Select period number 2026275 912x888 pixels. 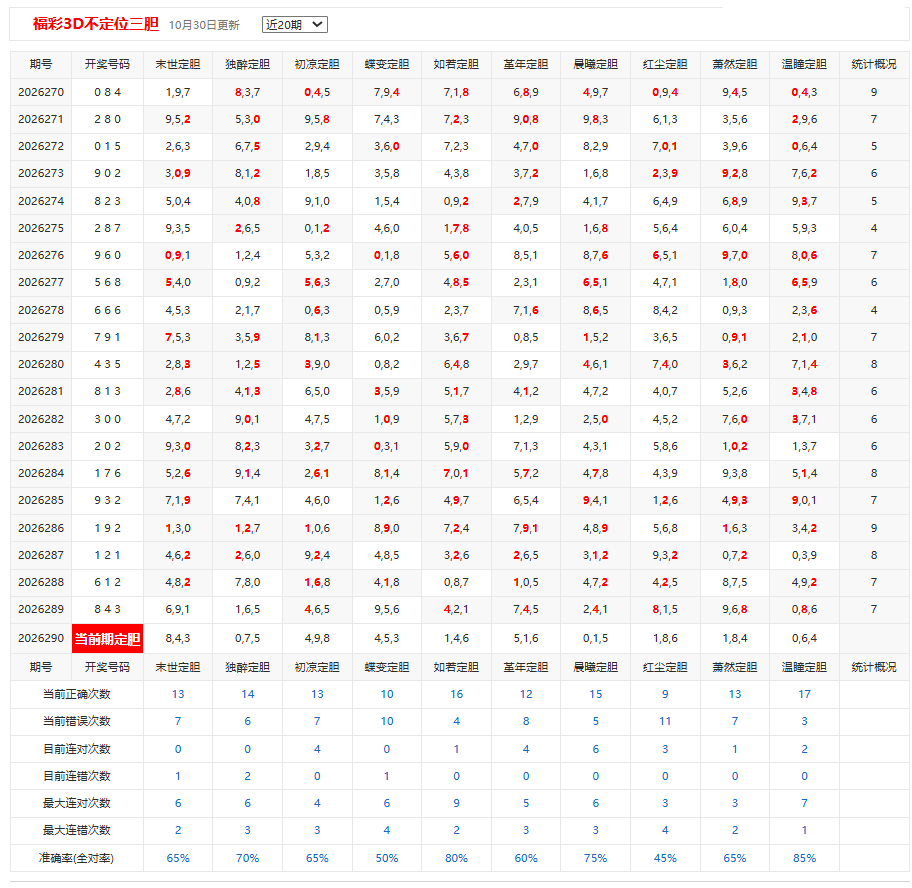click(41, 228)
